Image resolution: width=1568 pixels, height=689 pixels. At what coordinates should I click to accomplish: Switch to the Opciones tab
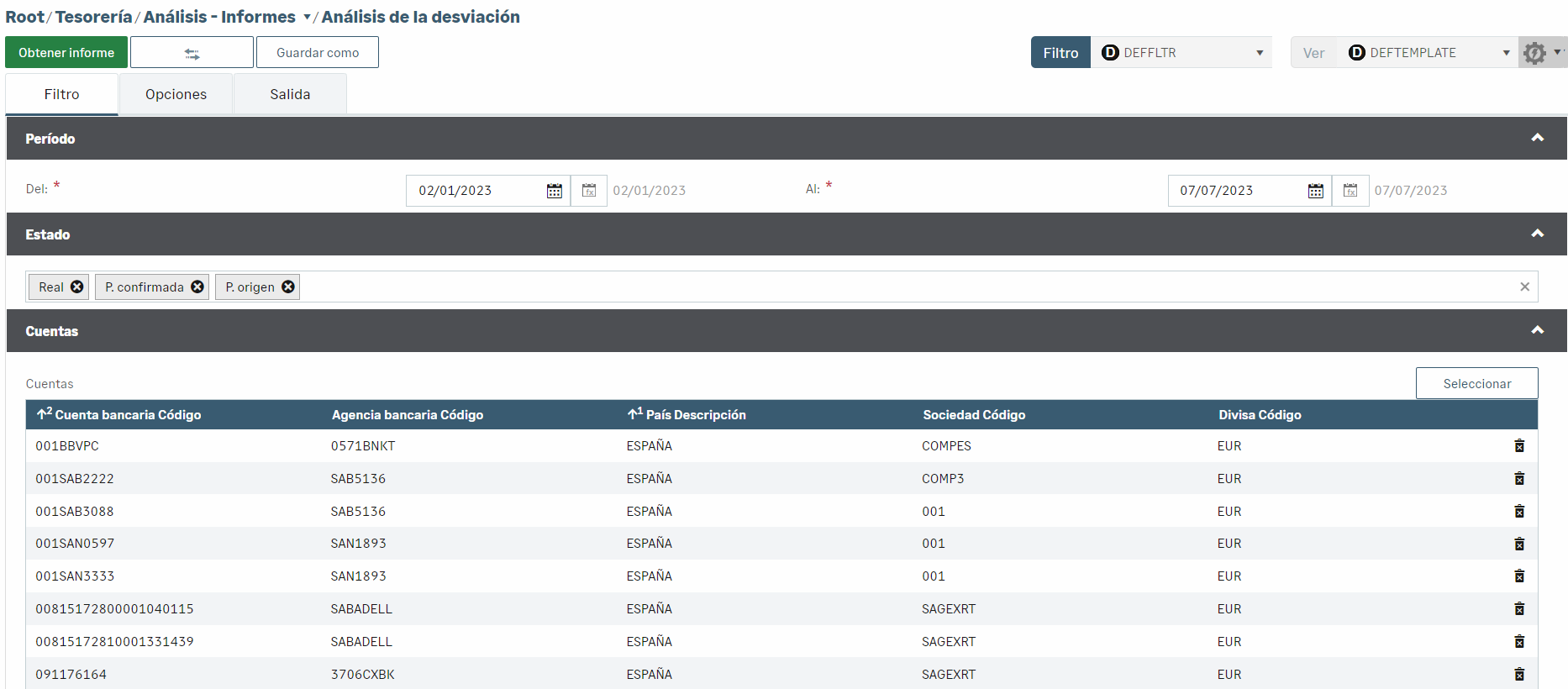click(176, 94)
